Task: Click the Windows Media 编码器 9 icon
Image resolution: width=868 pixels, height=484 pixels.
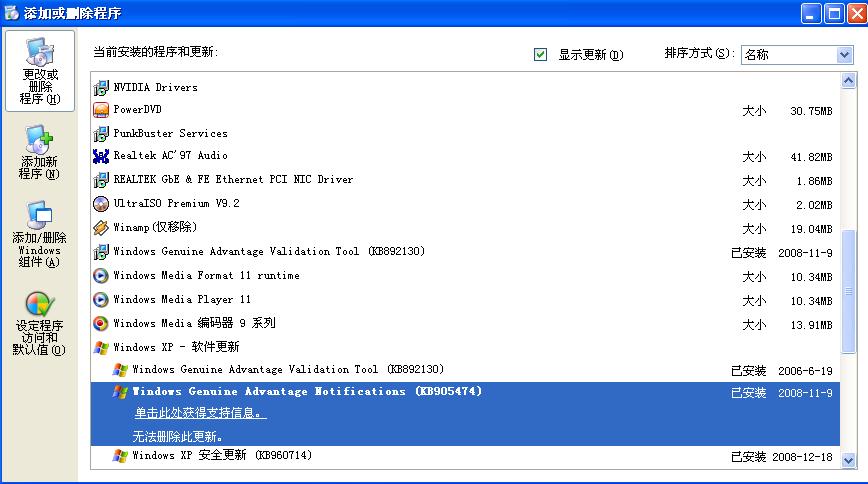Action: click(x=101, y=323)
